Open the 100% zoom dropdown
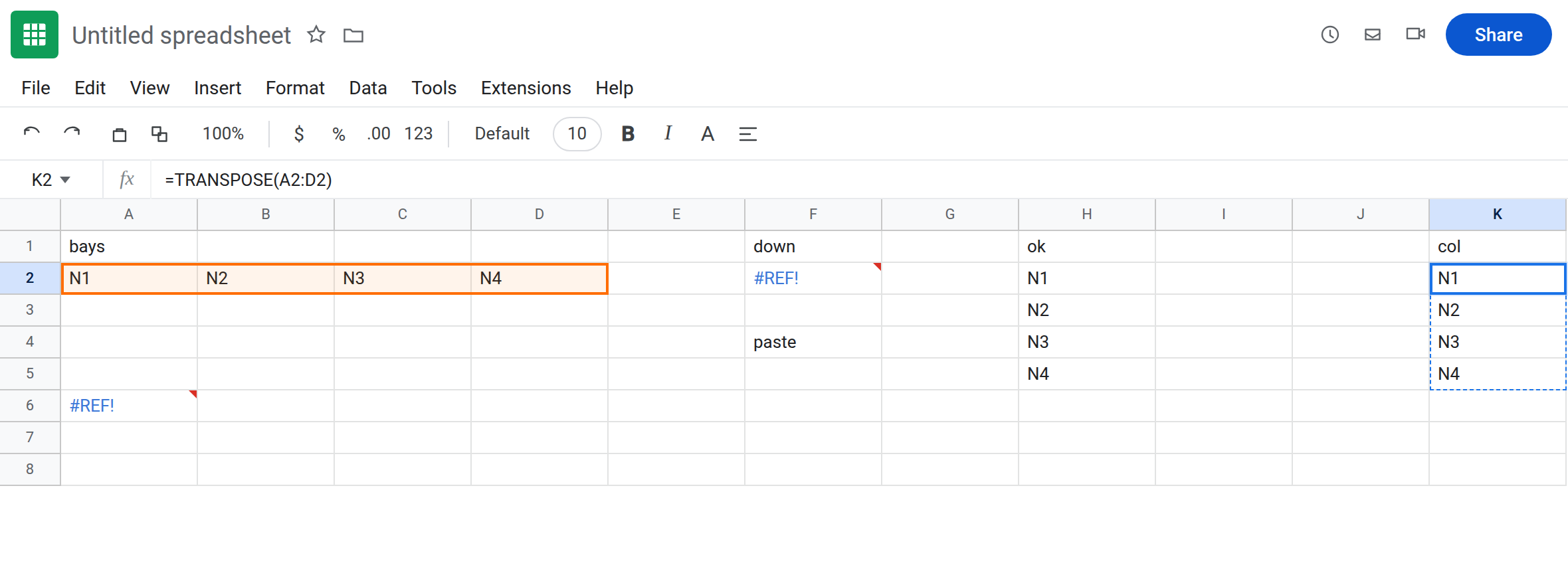Screen dimensions: 1568x571 (x=223, y=134)
